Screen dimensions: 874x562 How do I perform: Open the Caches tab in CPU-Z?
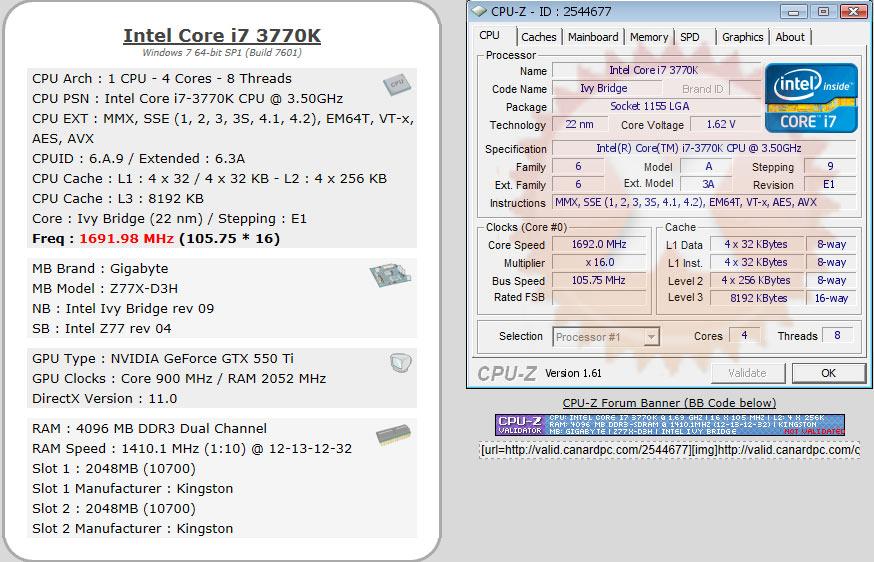pos(538,37)
